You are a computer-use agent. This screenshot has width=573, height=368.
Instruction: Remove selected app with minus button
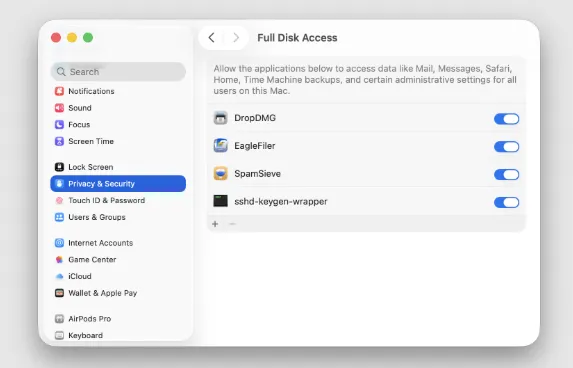pos(232,224)
